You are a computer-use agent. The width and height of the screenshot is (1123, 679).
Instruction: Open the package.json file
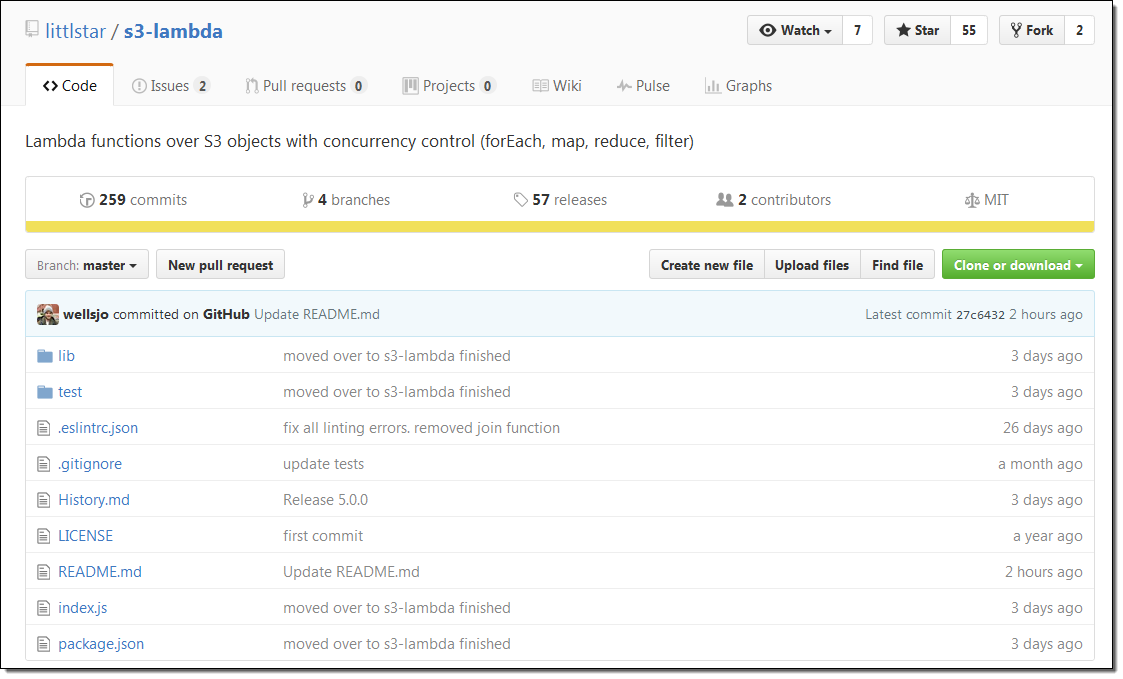[101, 644]
